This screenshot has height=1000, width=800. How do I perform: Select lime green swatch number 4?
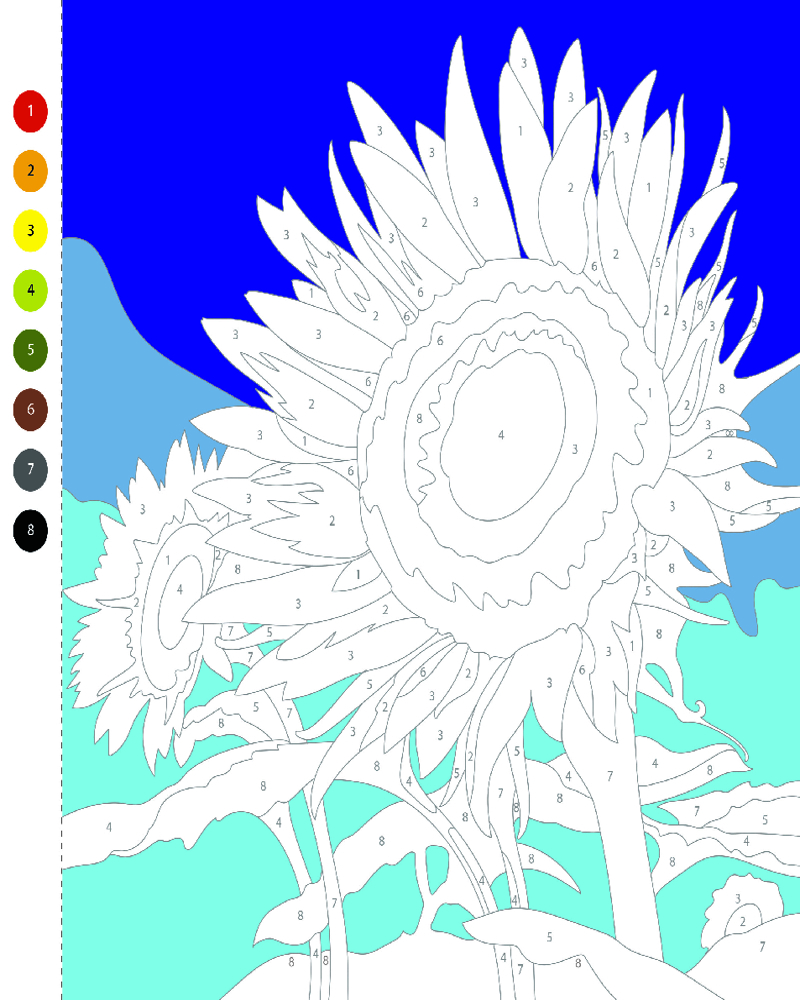[30, 291]
